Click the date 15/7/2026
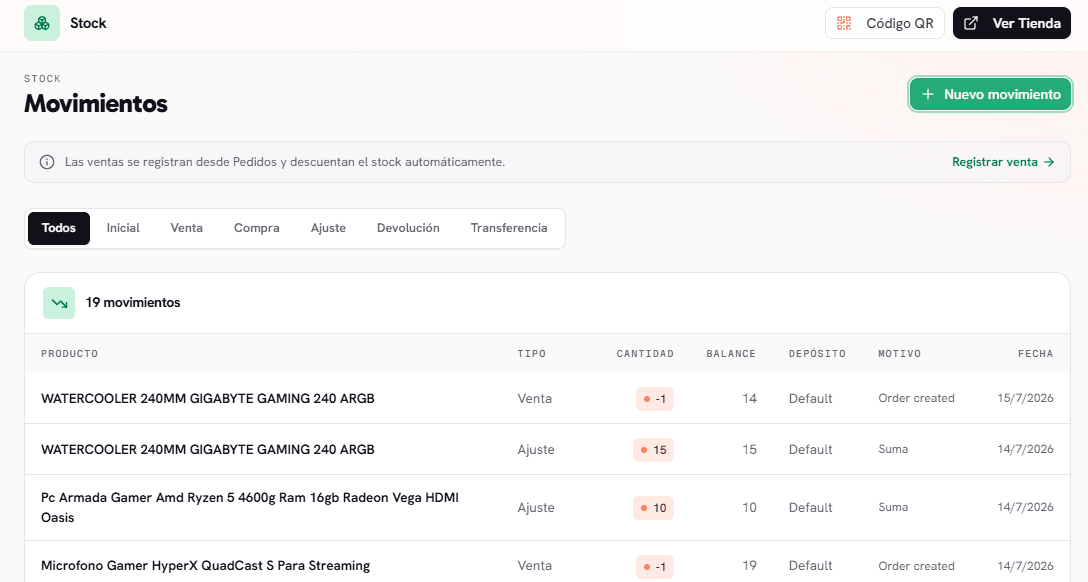This screenshot has width=1088, height=582. (x=1026, y=398)
